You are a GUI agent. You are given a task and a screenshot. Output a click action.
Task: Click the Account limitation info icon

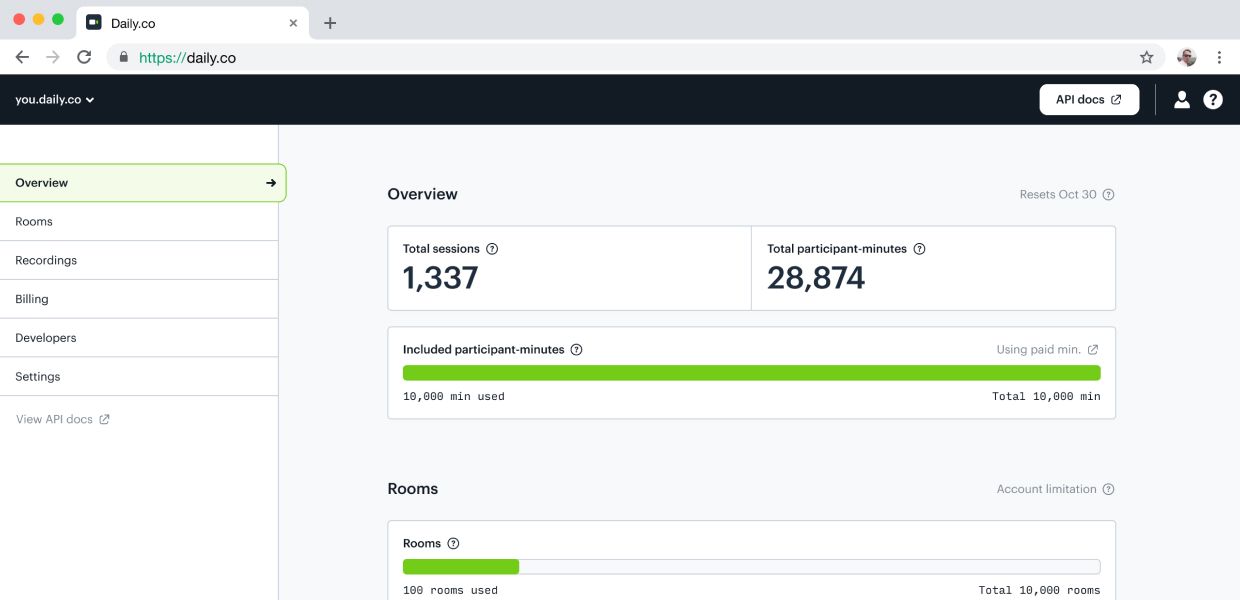(x=1108, y=489)
